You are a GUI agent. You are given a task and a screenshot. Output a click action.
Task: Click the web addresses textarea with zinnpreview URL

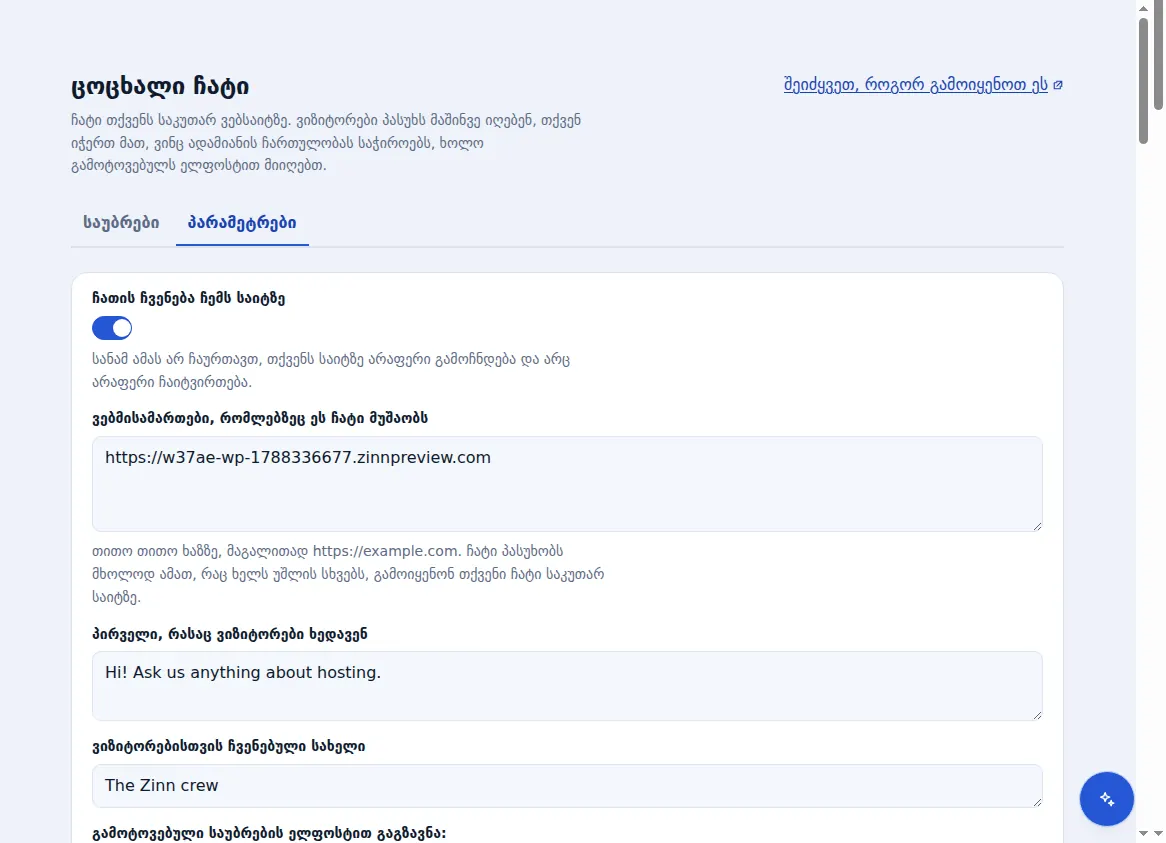567,484
